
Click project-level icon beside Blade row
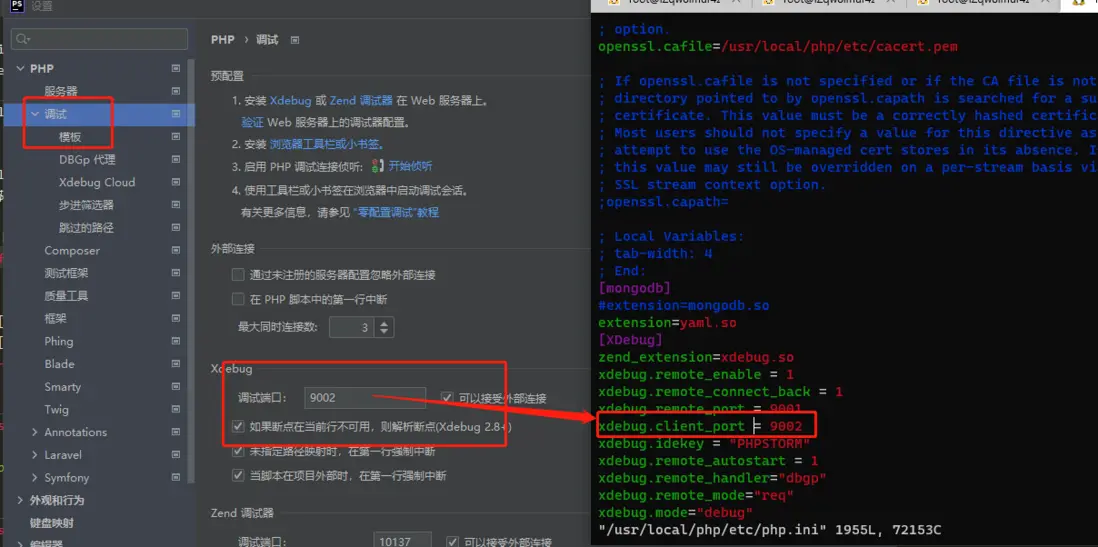coord(176,364)
